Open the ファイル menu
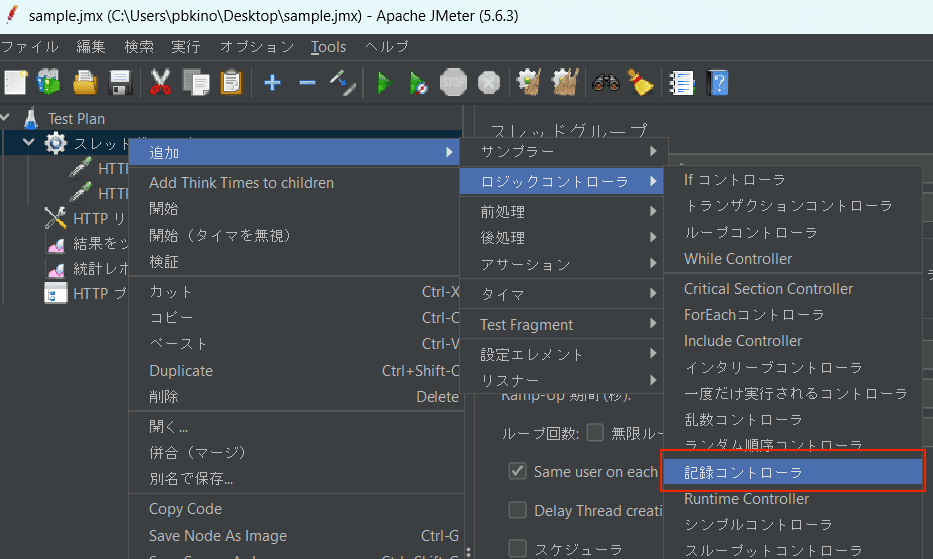Viewport: 933px width, 559px height. tap(30, 46)
